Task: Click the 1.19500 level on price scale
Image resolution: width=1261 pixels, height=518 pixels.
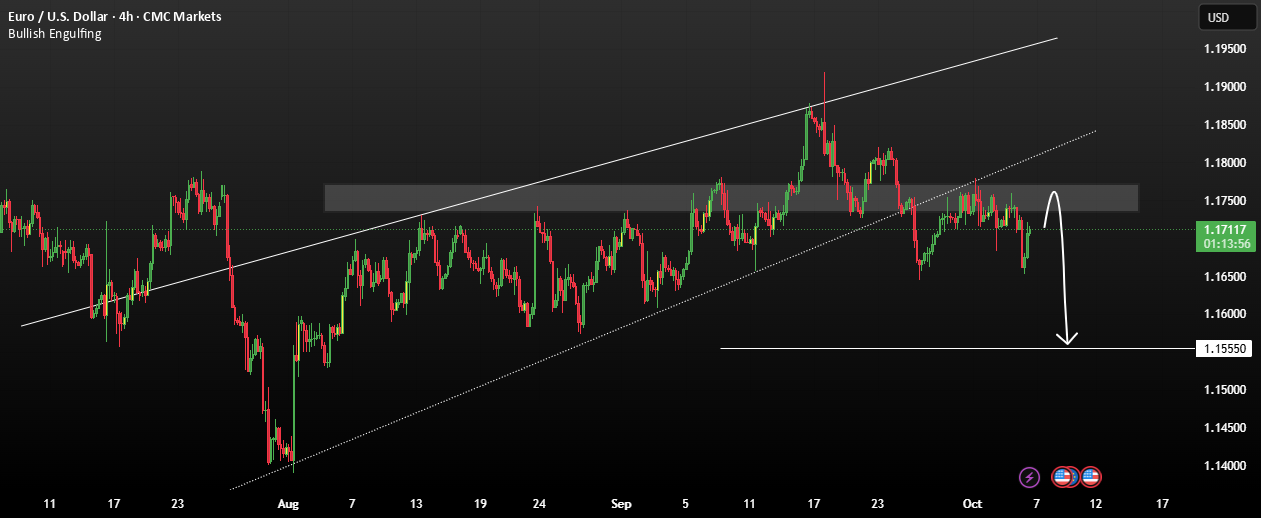Action: [x=1227, y=49]
